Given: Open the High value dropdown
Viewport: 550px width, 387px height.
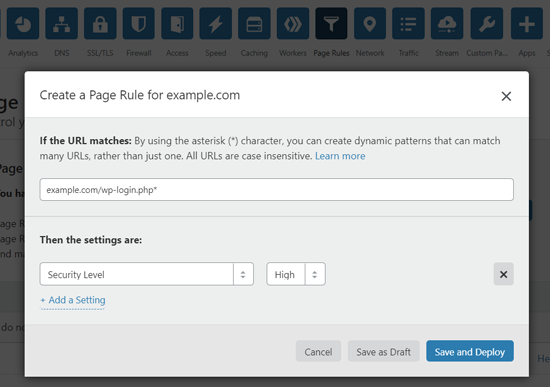Looking at the screenshot, I should [x=296, y=274].
